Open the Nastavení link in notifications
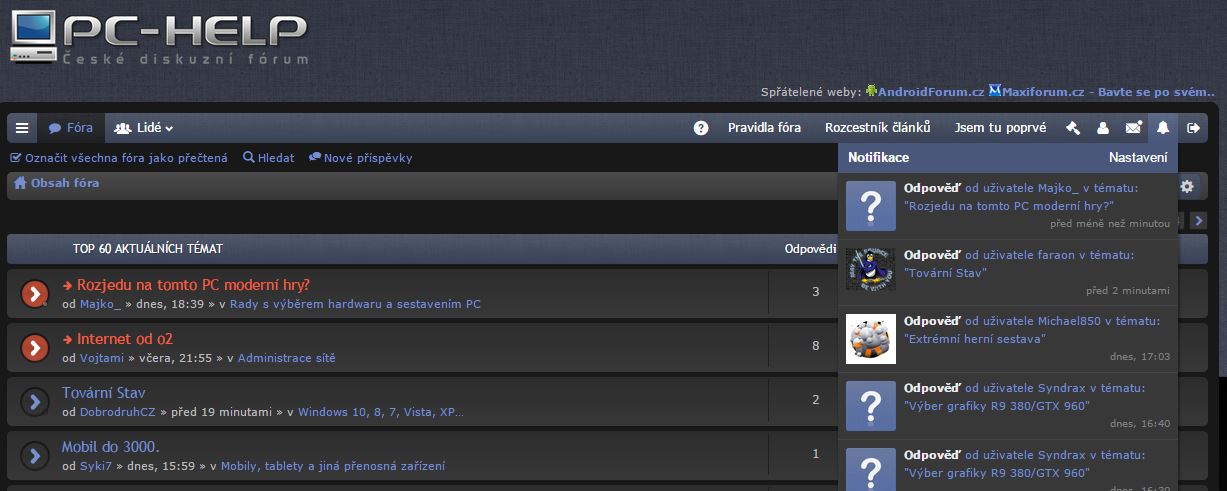This screenshot has width=1227, height=491. click(1137, 158)
